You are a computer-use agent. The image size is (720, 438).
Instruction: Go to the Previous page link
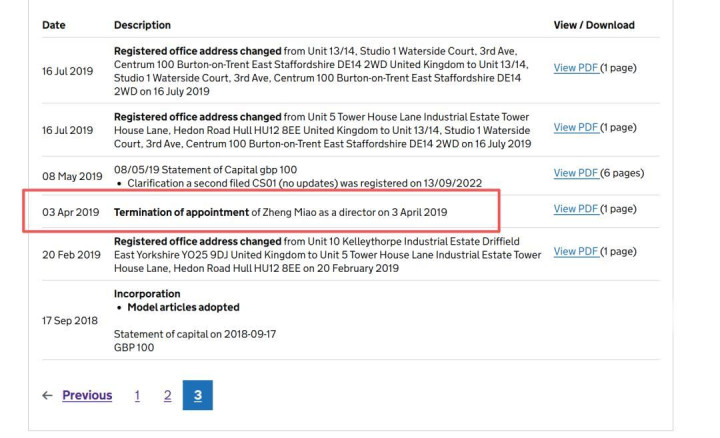pyautogui.click(x=87, y=395)
